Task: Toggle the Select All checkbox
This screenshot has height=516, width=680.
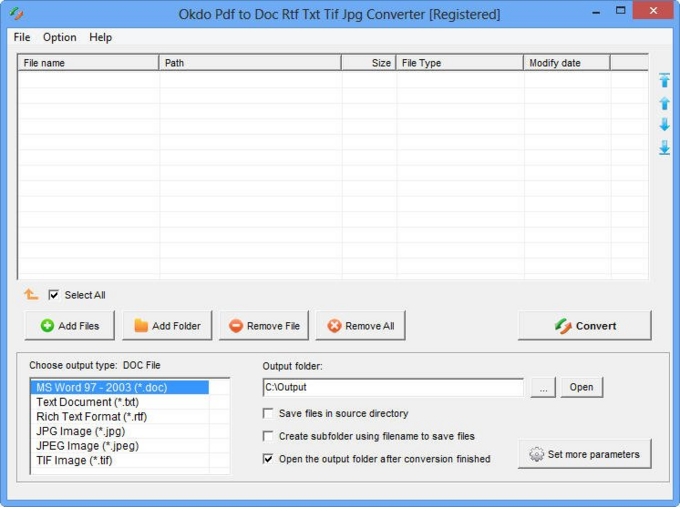Action: (x=53, y=295)
